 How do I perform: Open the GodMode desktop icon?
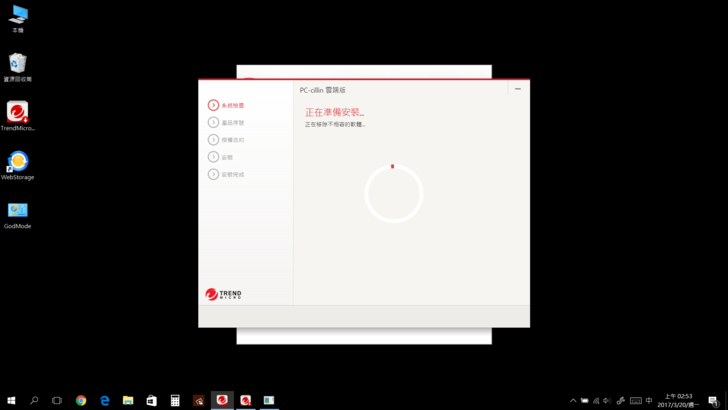tap(18, 215)
